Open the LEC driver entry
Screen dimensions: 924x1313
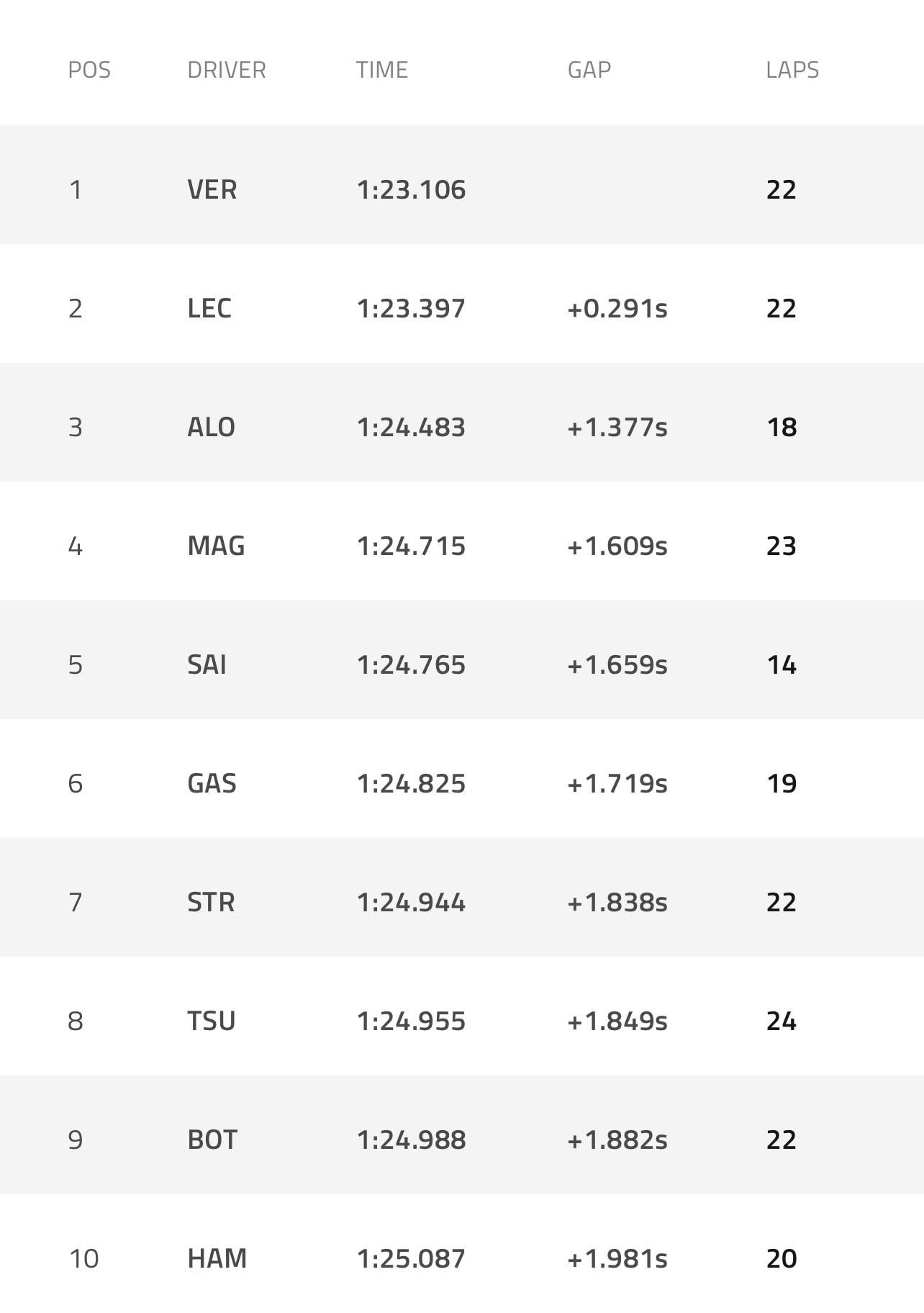pos(209,308)
